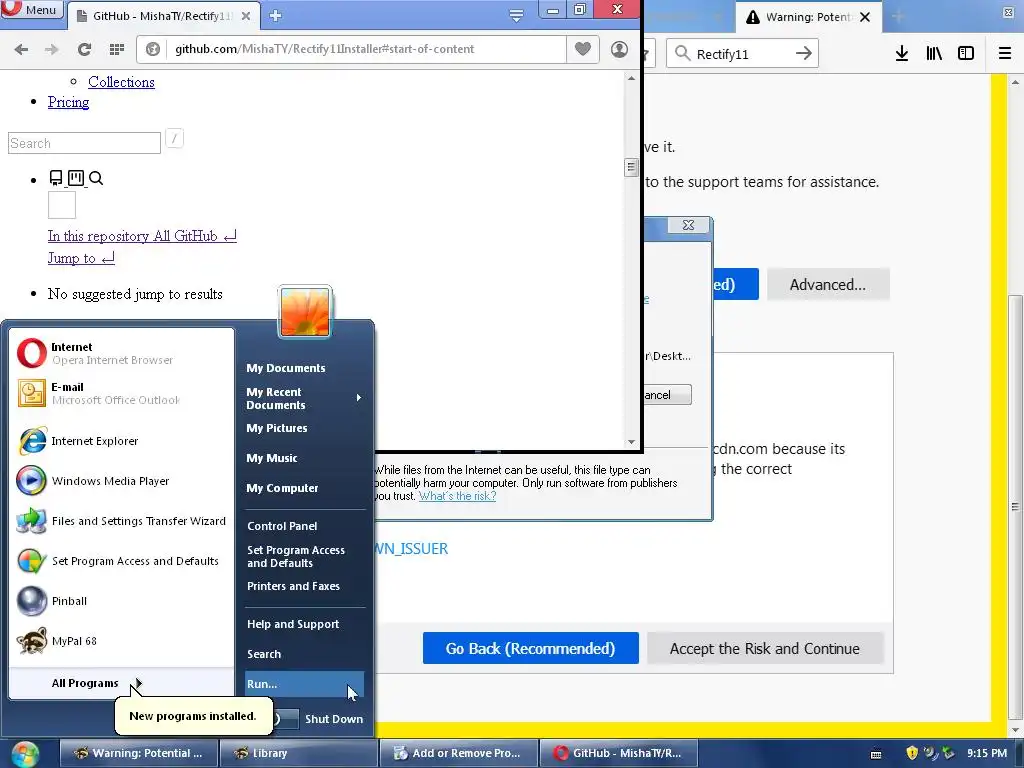Click Opera page scrollbar up arrow

(x=631, y=78)
